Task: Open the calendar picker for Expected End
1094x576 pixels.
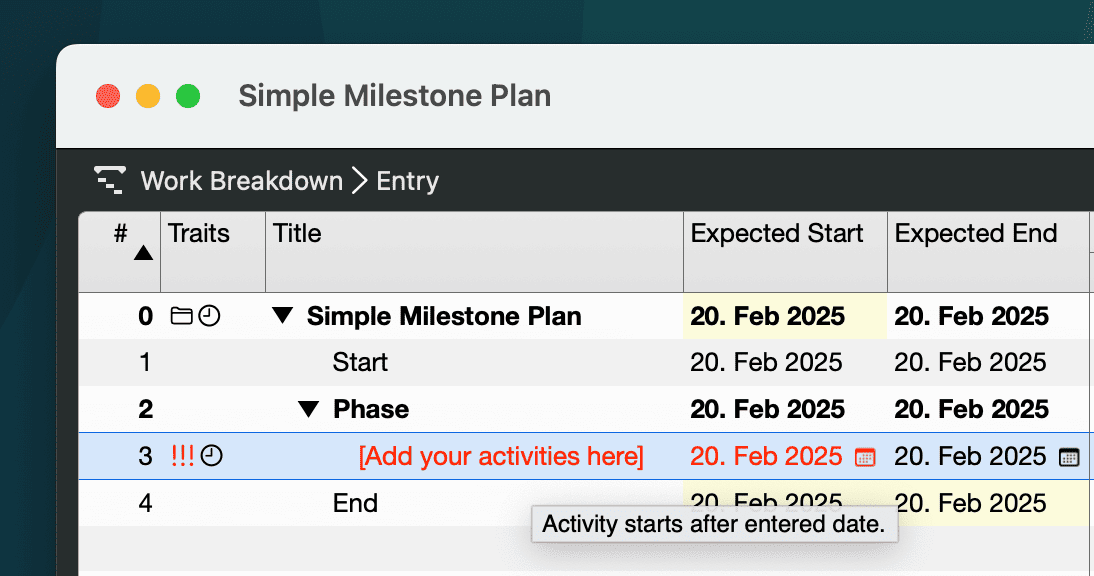Action: pos(1070,457)
